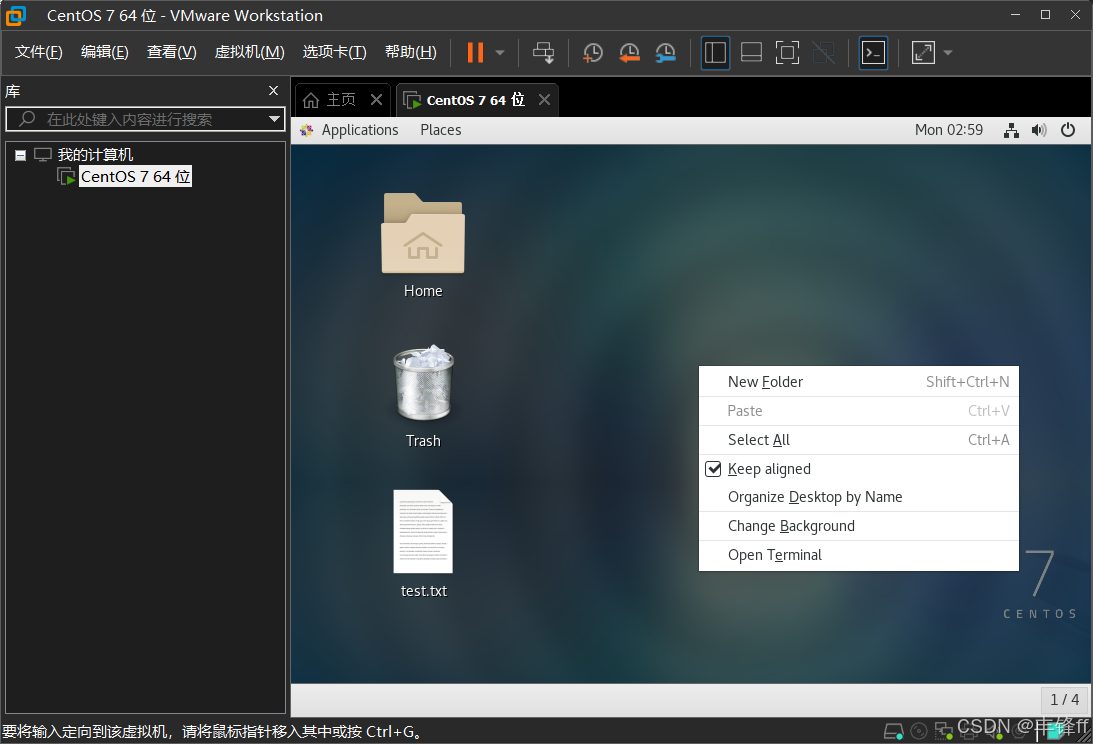Open the 编辑(E) menu
Image resolution: width=1093 pixels, height=744 pixels.
coord(105,52)
